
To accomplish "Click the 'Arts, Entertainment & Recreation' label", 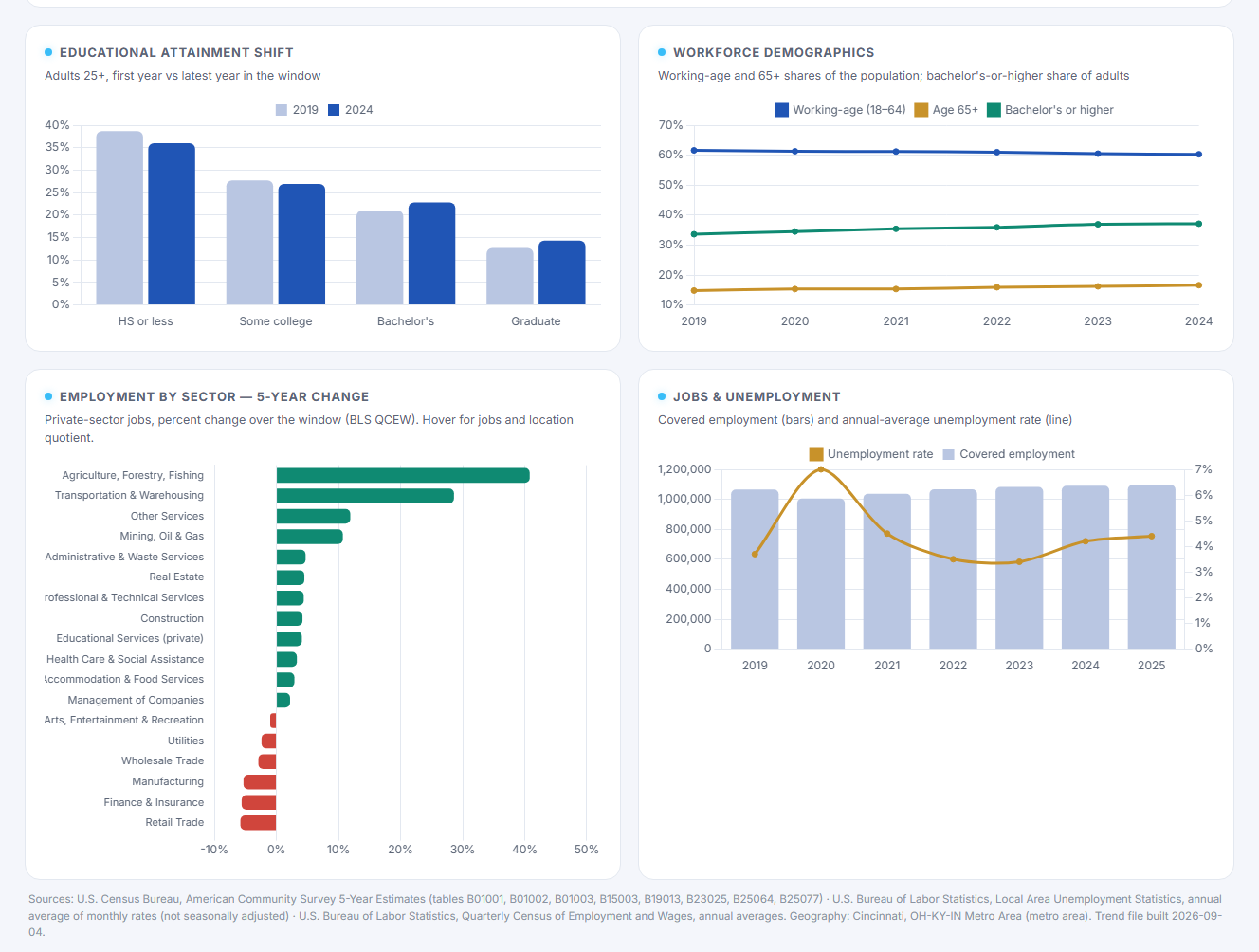I will click(x=124, y=720).
